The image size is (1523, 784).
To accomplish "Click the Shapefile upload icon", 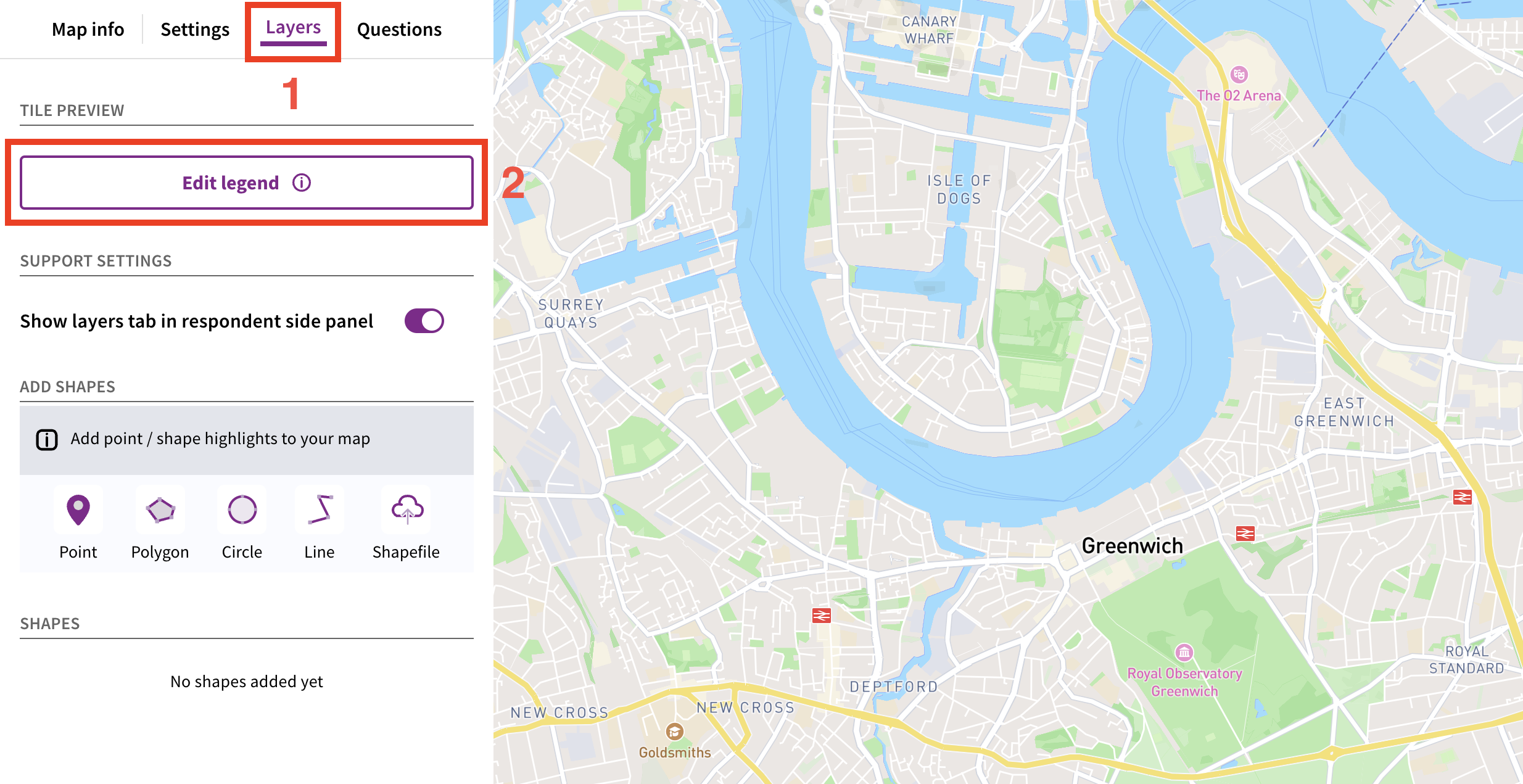I will pyautogui.click(x=407, y=510).
